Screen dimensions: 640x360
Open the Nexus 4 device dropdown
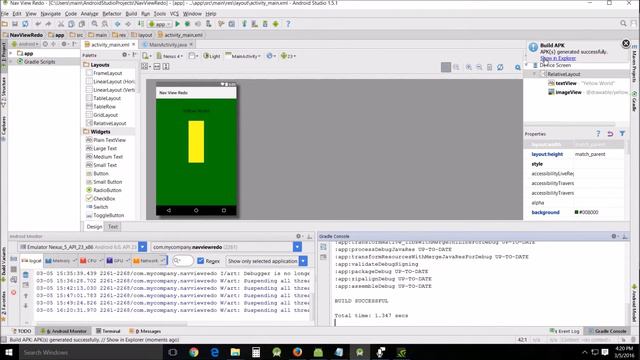[x=170, y=56]
